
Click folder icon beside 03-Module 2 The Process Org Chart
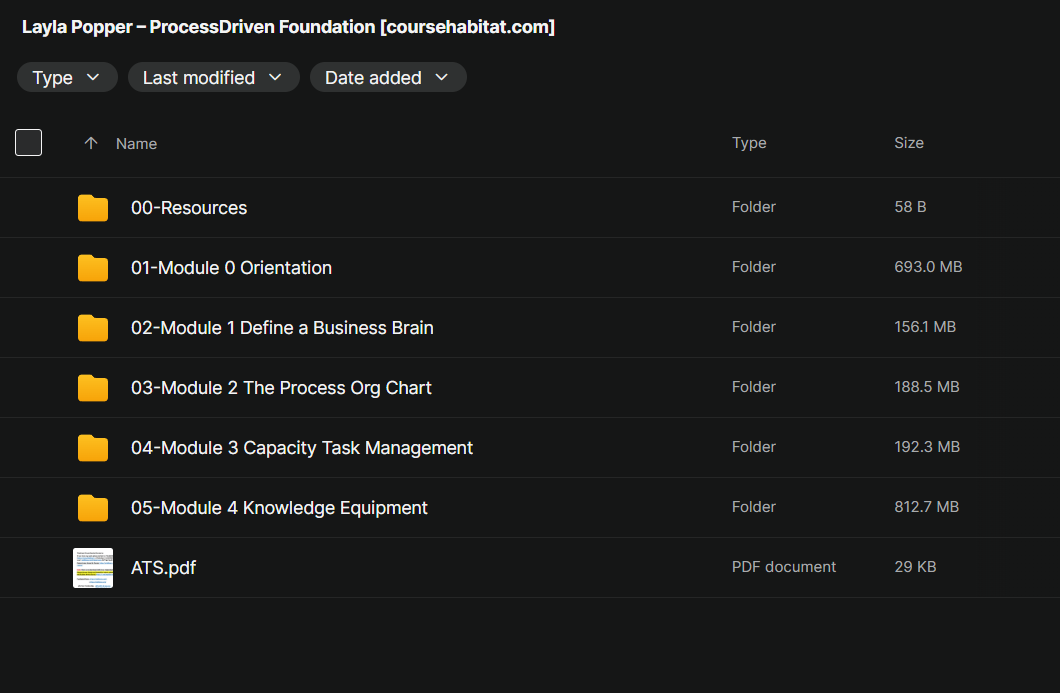pos(93,388)
